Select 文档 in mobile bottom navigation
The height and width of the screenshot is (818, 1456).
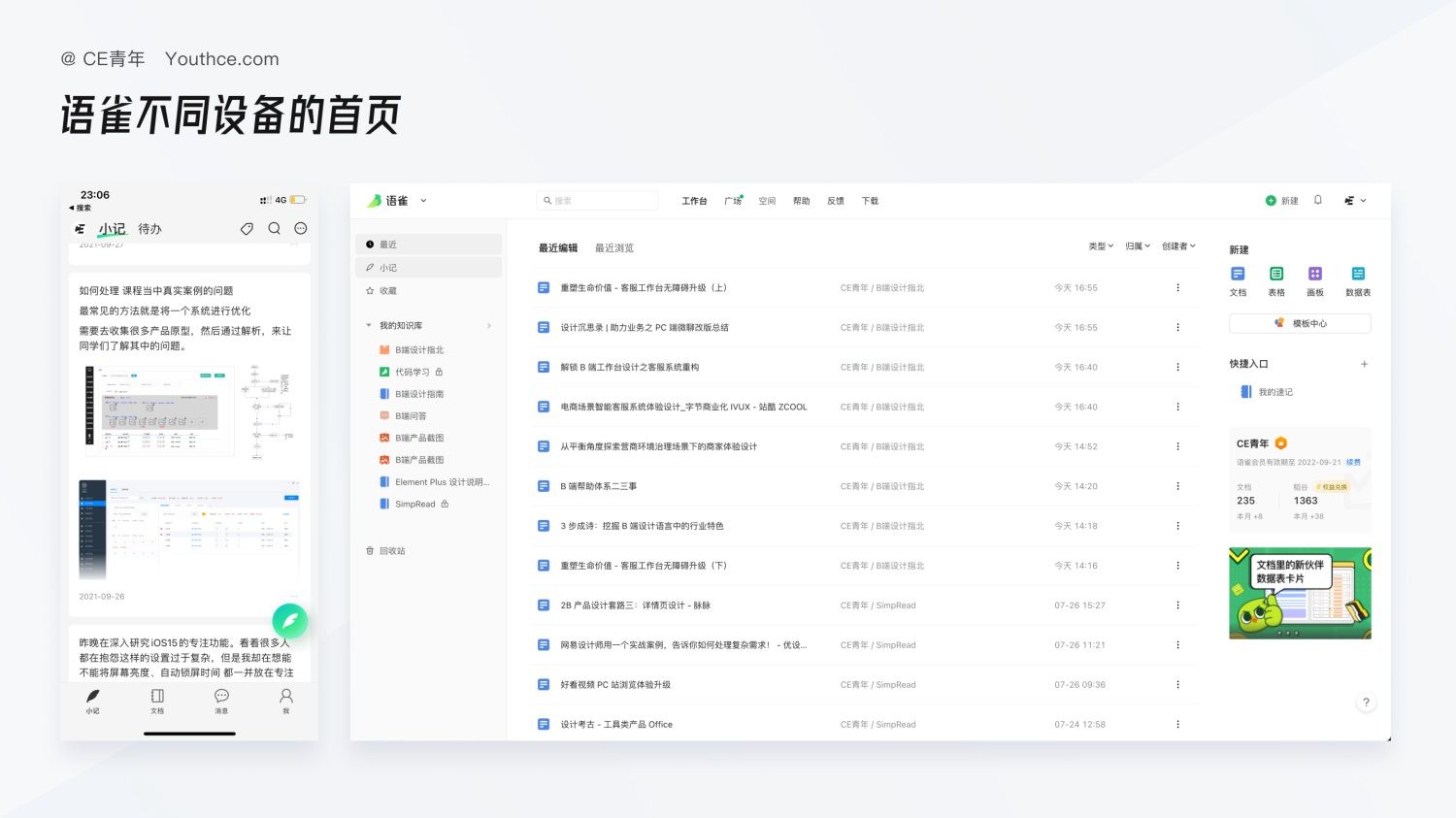pyautogui.click(x=157, y=702)
